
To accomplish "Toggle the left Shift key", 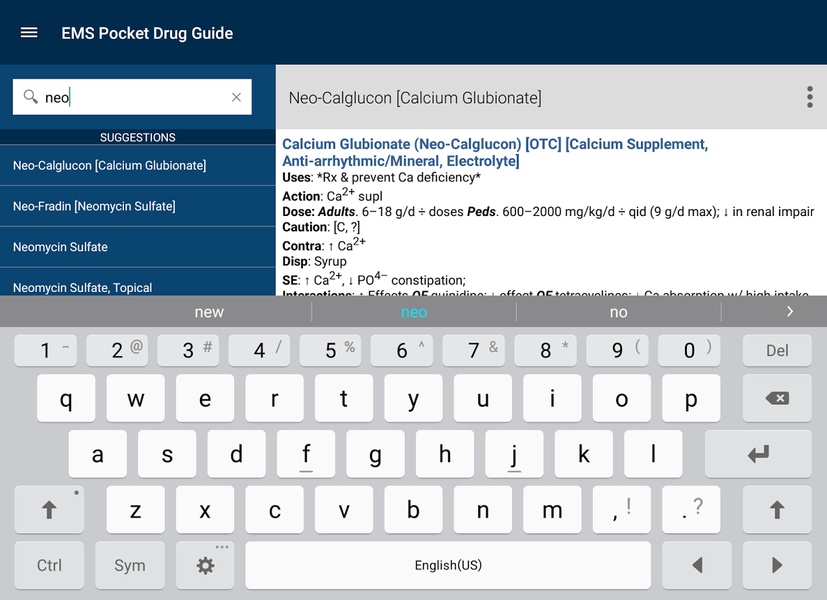I will point(49,510).
